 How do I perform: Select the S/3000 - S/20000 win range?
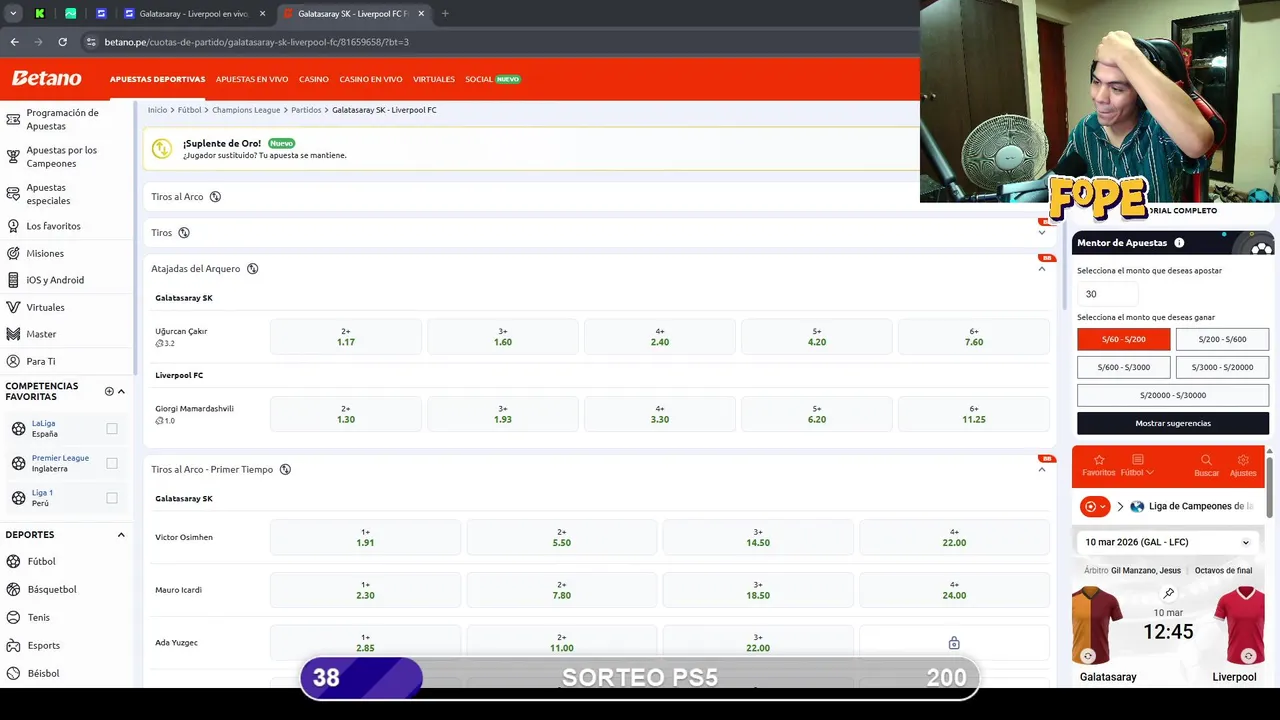(x=1222, y=367)
